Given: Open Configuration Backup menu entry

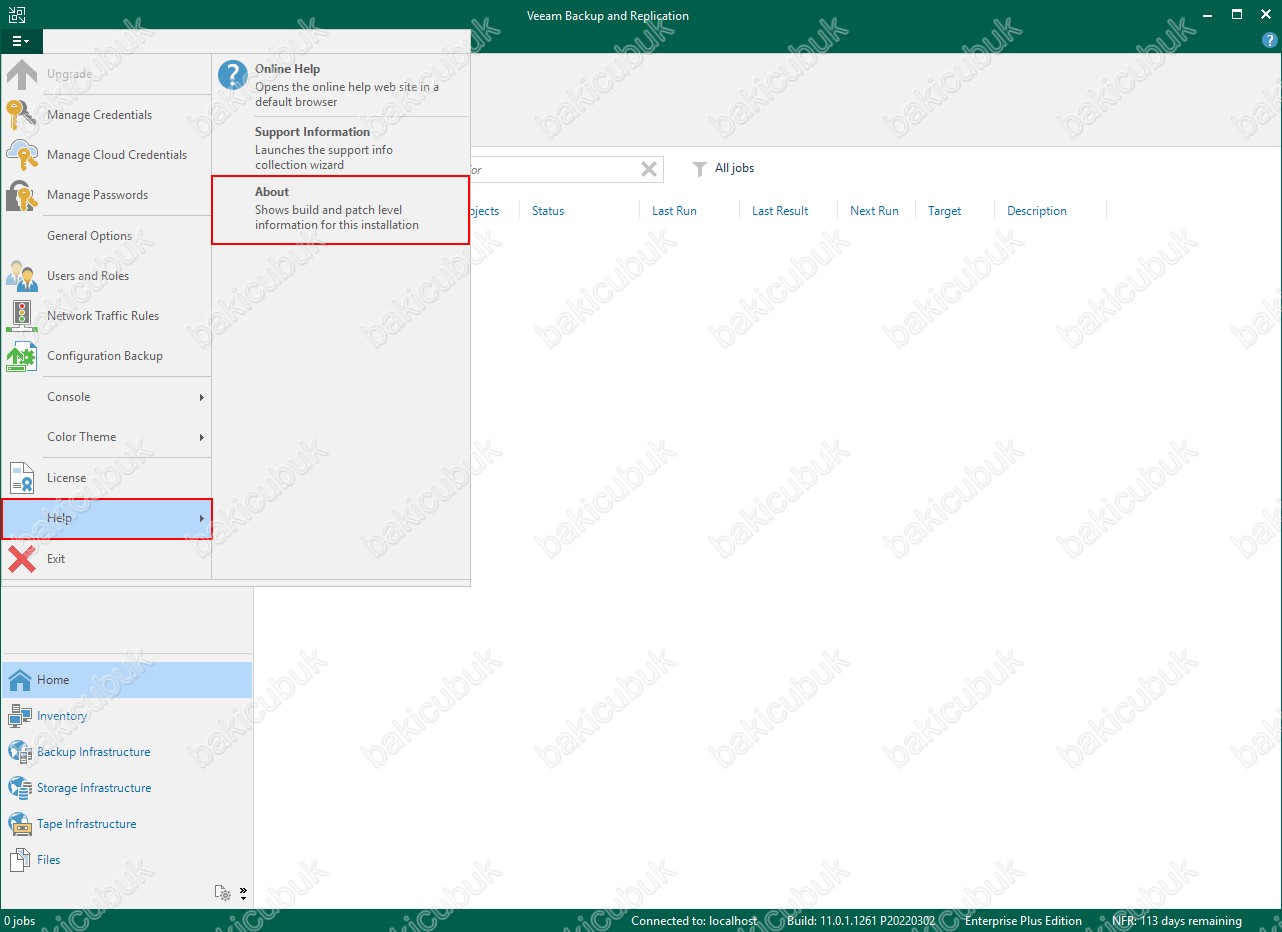Looking at the screenshot, I should [x=105, y=356].
